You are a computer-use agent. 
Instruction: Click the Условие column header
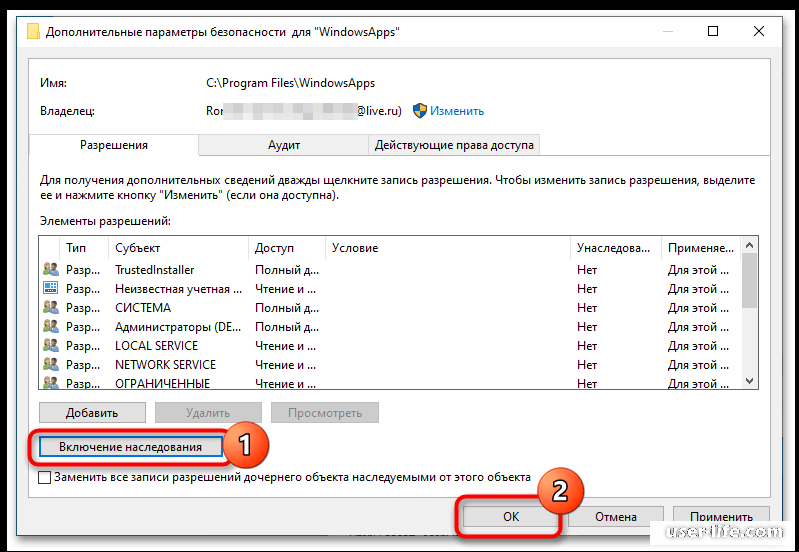[x=448, y=248]
